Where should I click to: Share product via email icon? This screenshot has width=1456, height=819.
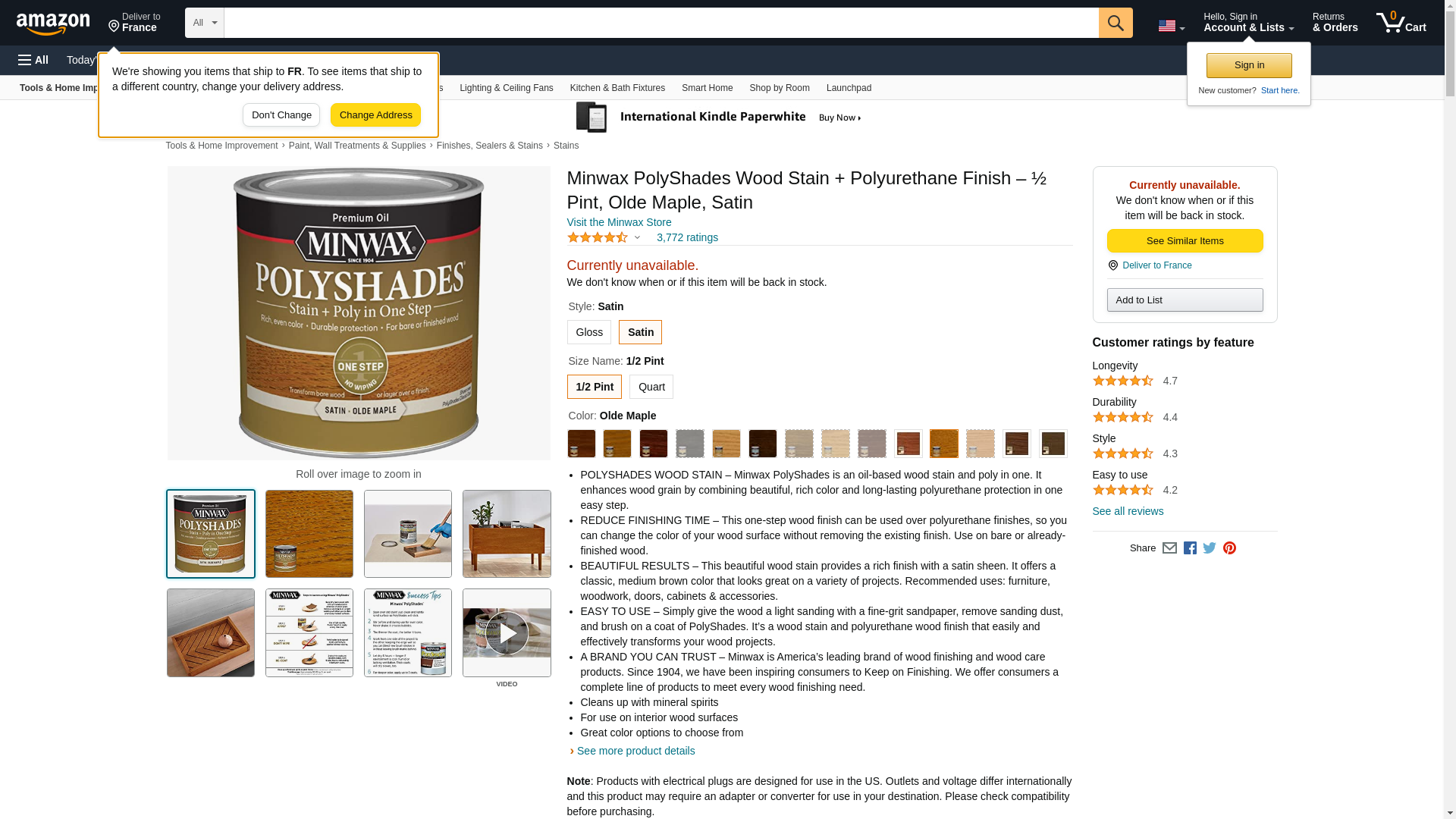[x=1169, y=548]
